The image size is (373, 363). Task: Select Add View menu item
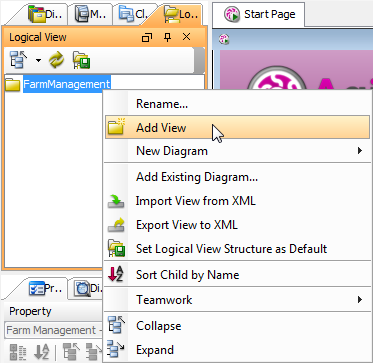(237, 127)
